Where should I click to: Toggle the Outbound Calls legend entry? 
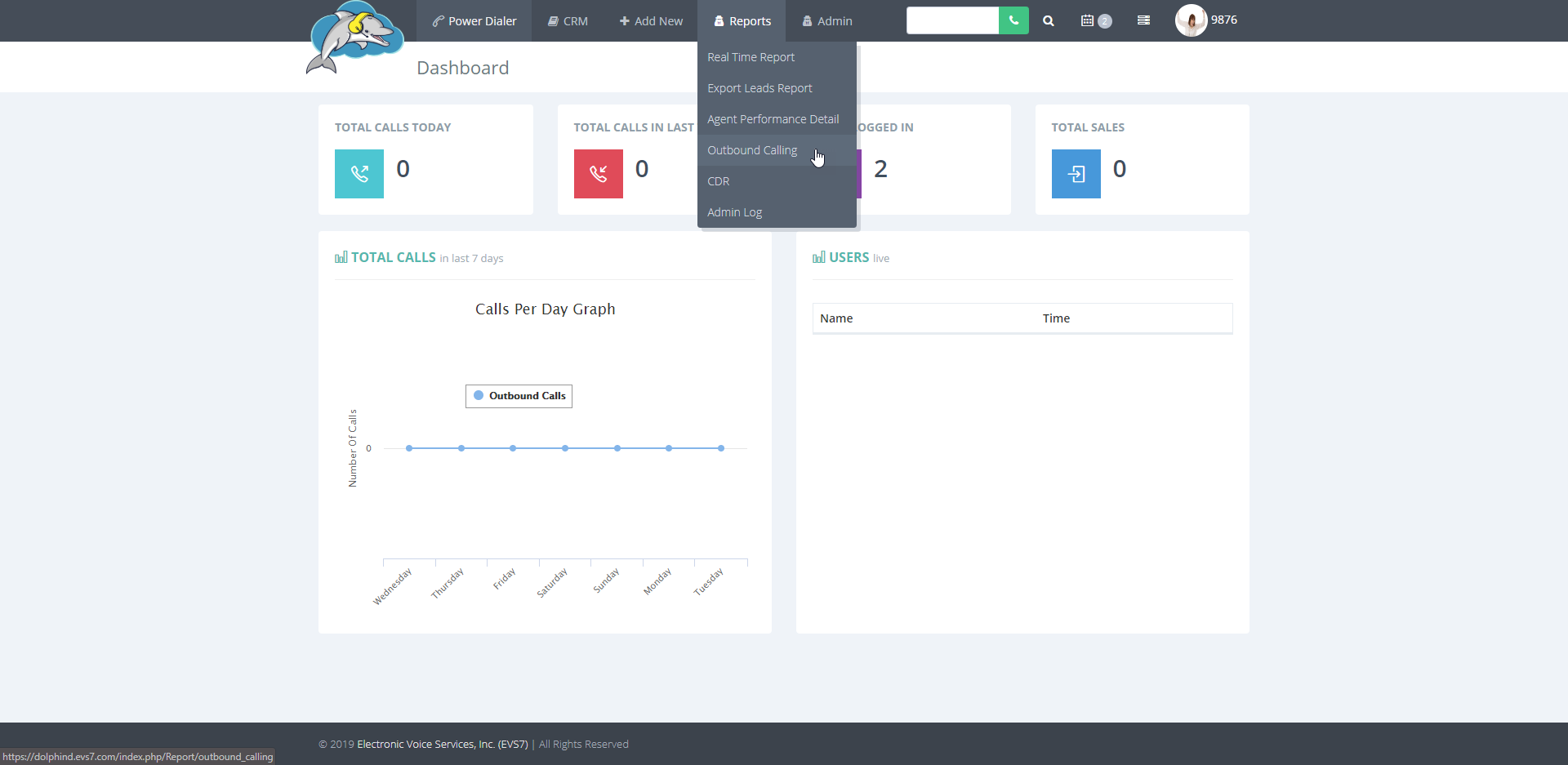[519, 396]
